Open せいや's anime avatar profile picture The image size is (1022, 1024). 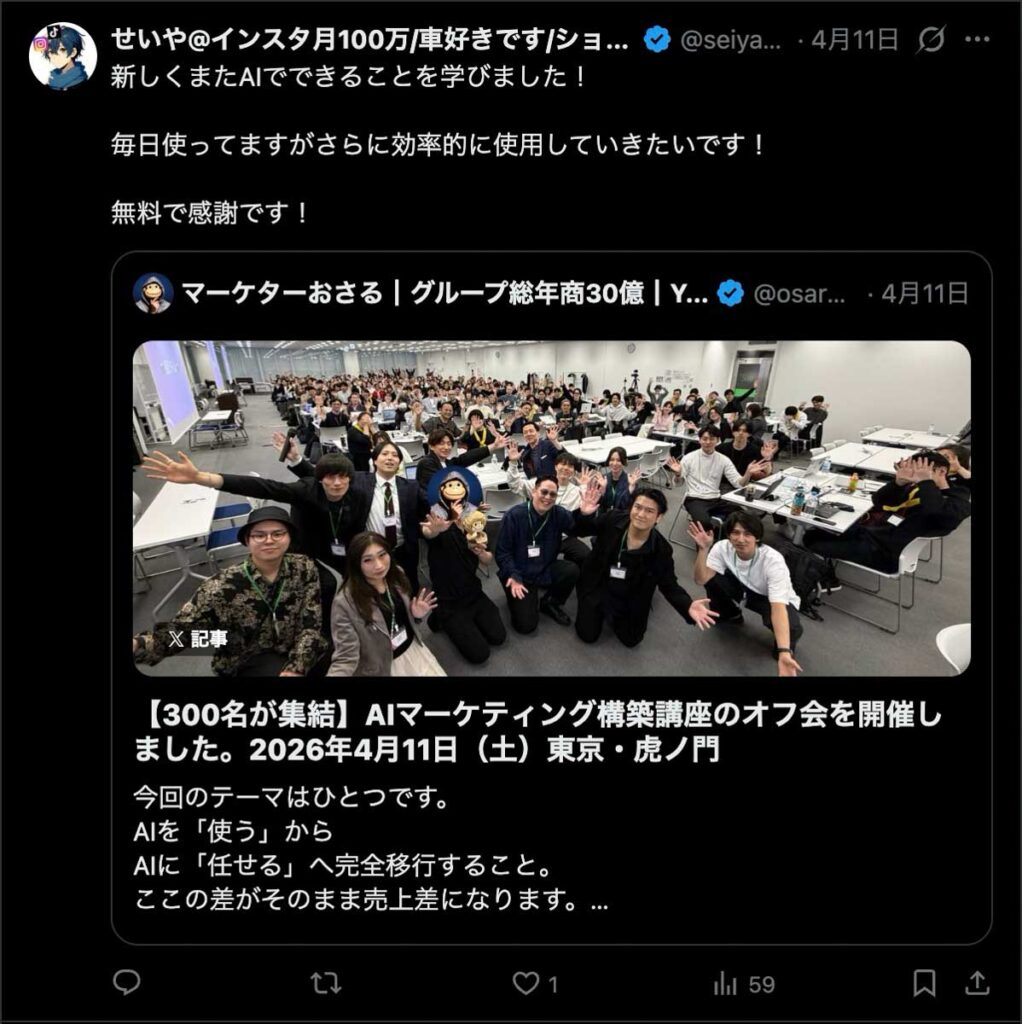click(x=63, y=56)
